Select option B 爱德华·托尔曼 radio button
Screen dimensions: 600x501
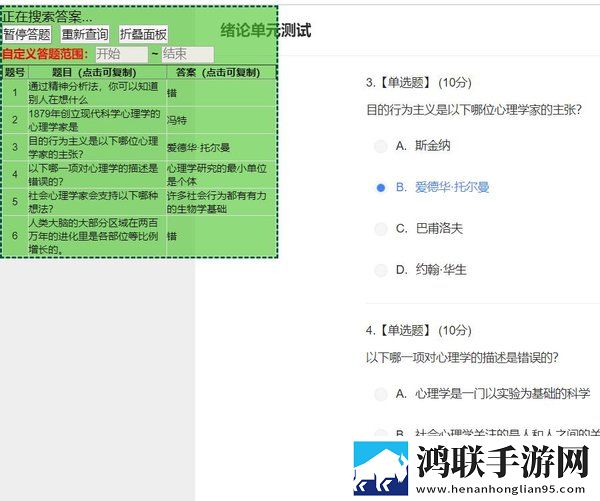click(x=381, y=188)
